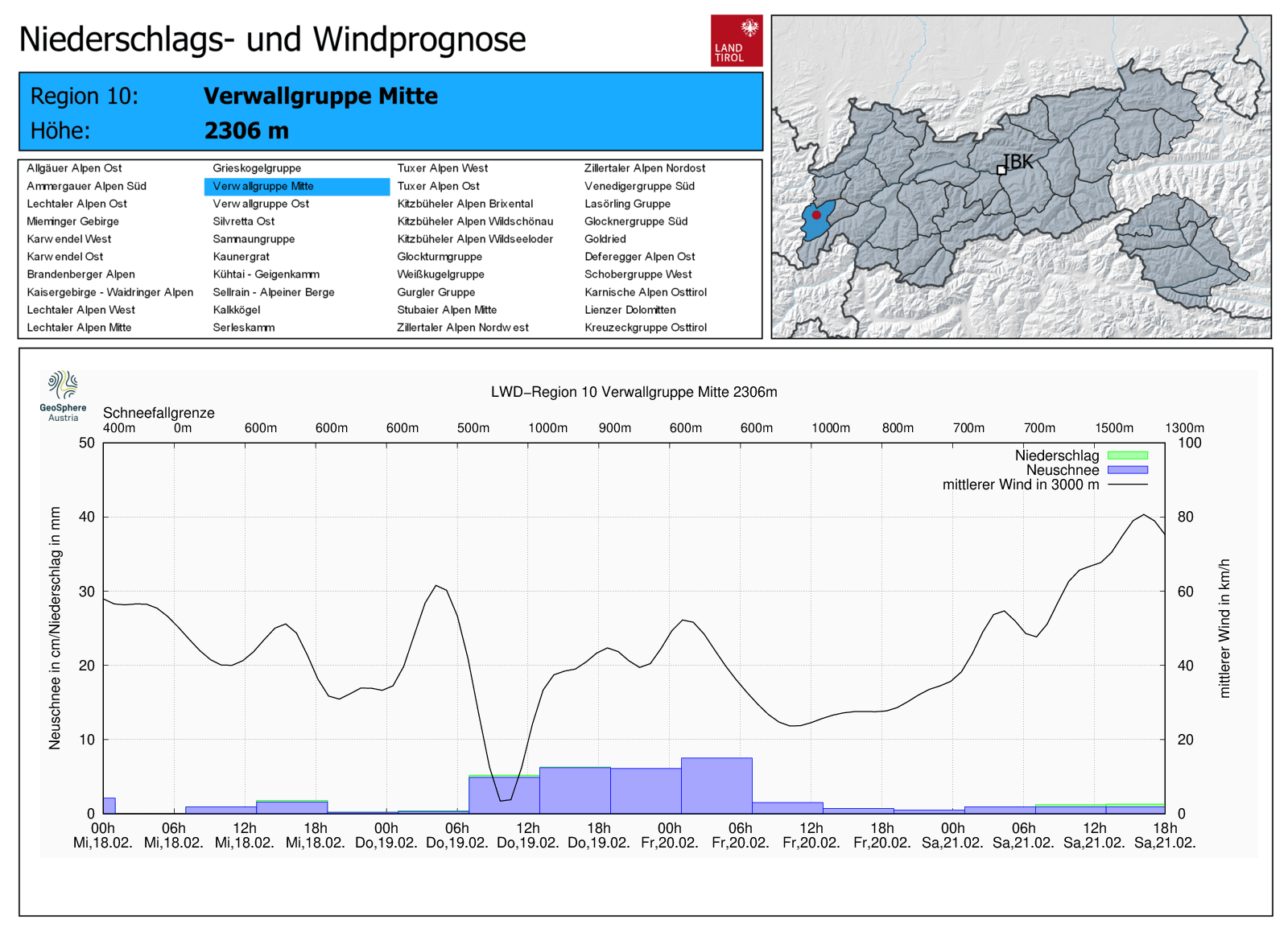Select Ammergauer Alpen Süd region
The image size is (1288, 928).
click(x=86, y=186)
